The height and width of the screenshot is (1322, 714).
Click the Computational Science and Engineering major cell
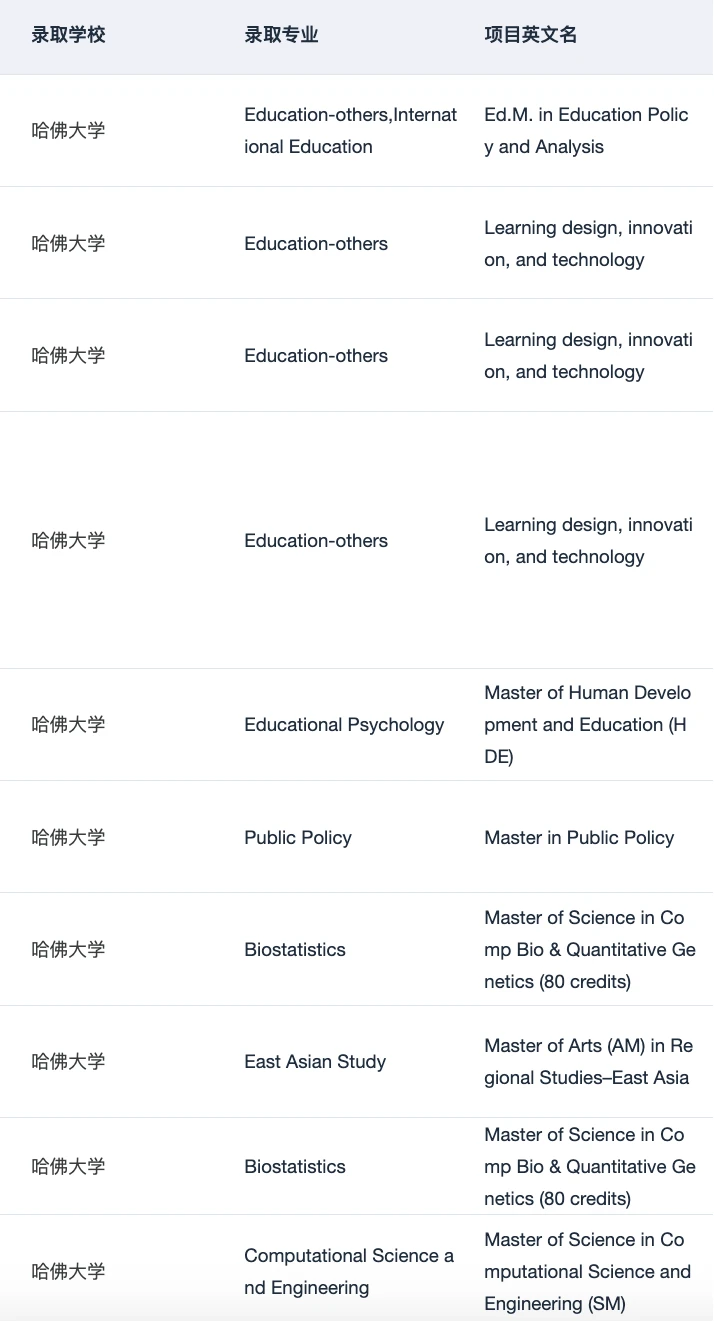pos(349,1272)
